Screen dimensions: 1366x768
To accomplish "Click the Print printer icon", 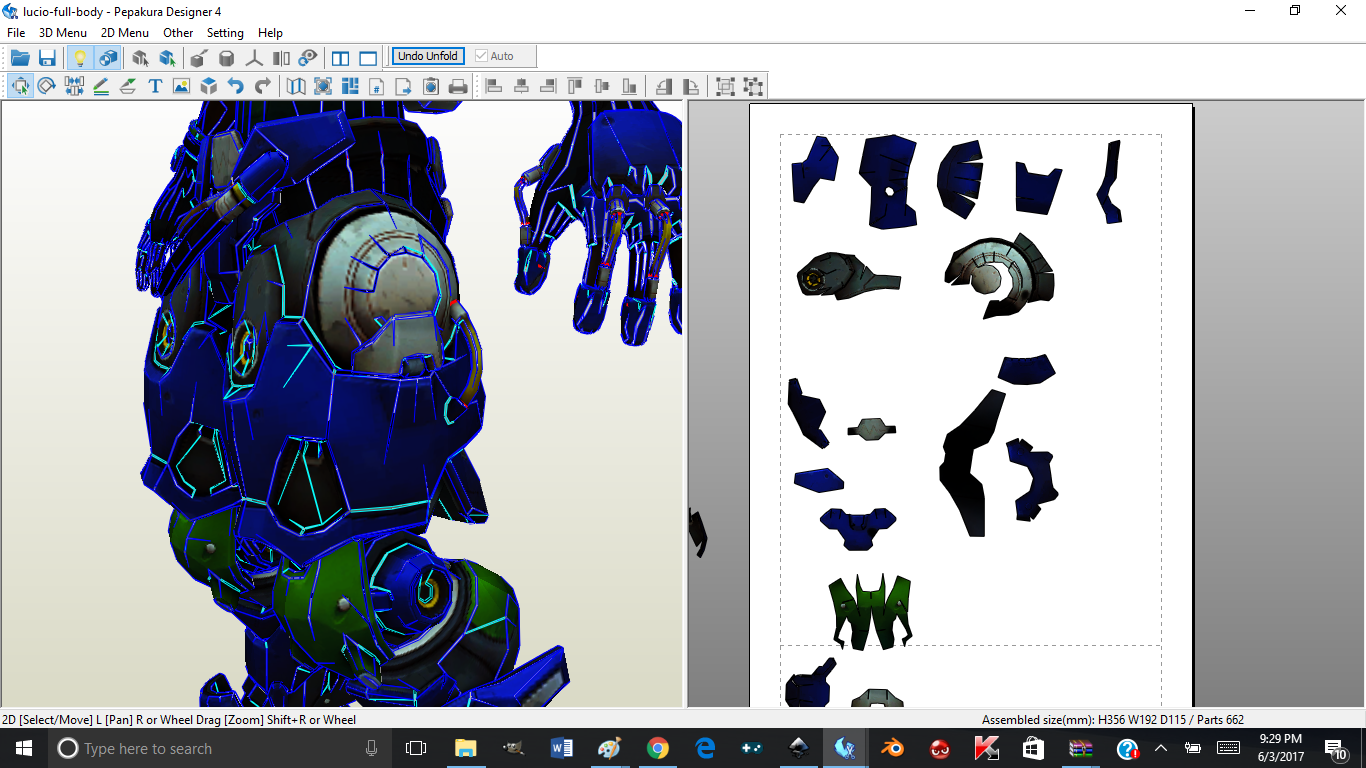I will click(x=458, y=86).
